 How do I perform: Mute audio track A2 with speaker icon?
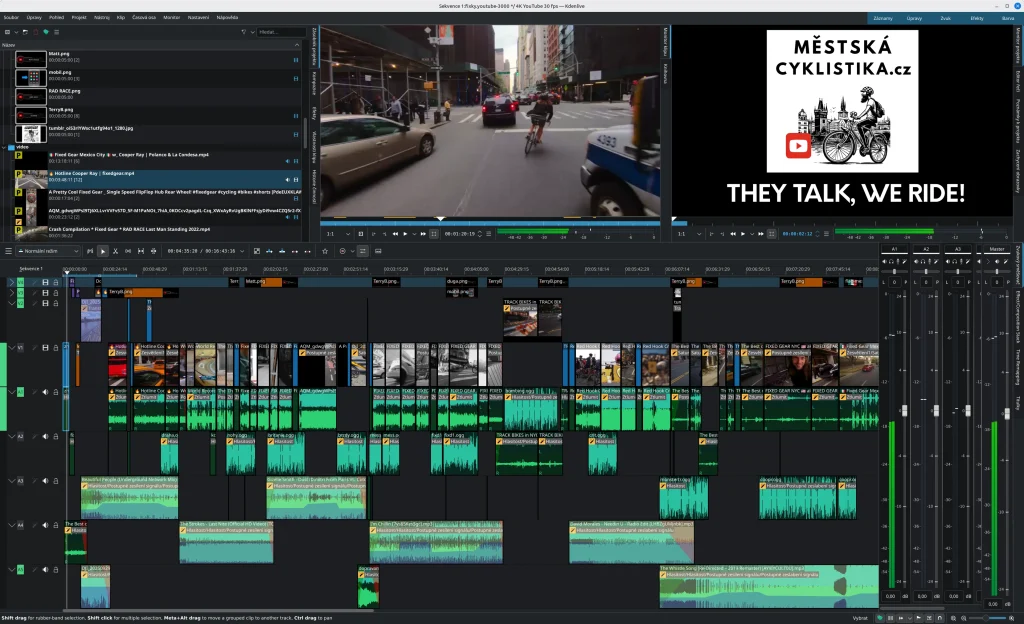coord(45,437)
